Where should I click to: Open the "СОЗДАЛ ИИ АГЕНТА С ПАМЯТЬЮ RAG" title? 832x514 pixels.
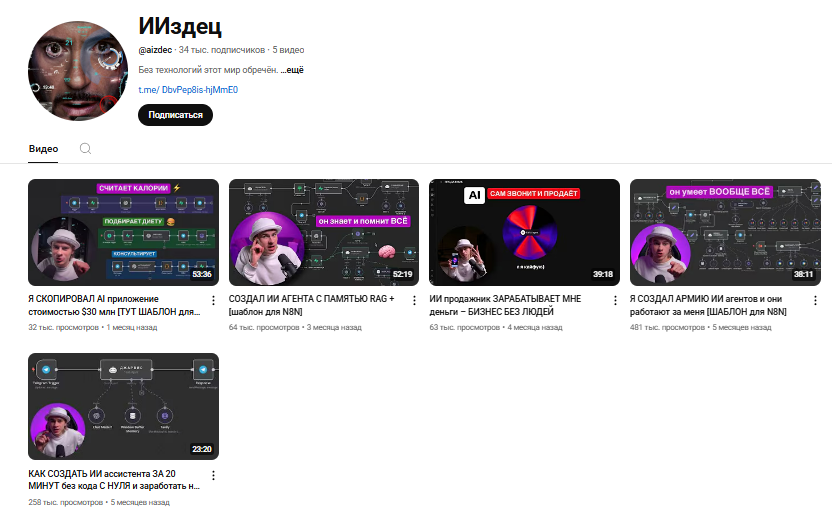(x=312, y=305)
